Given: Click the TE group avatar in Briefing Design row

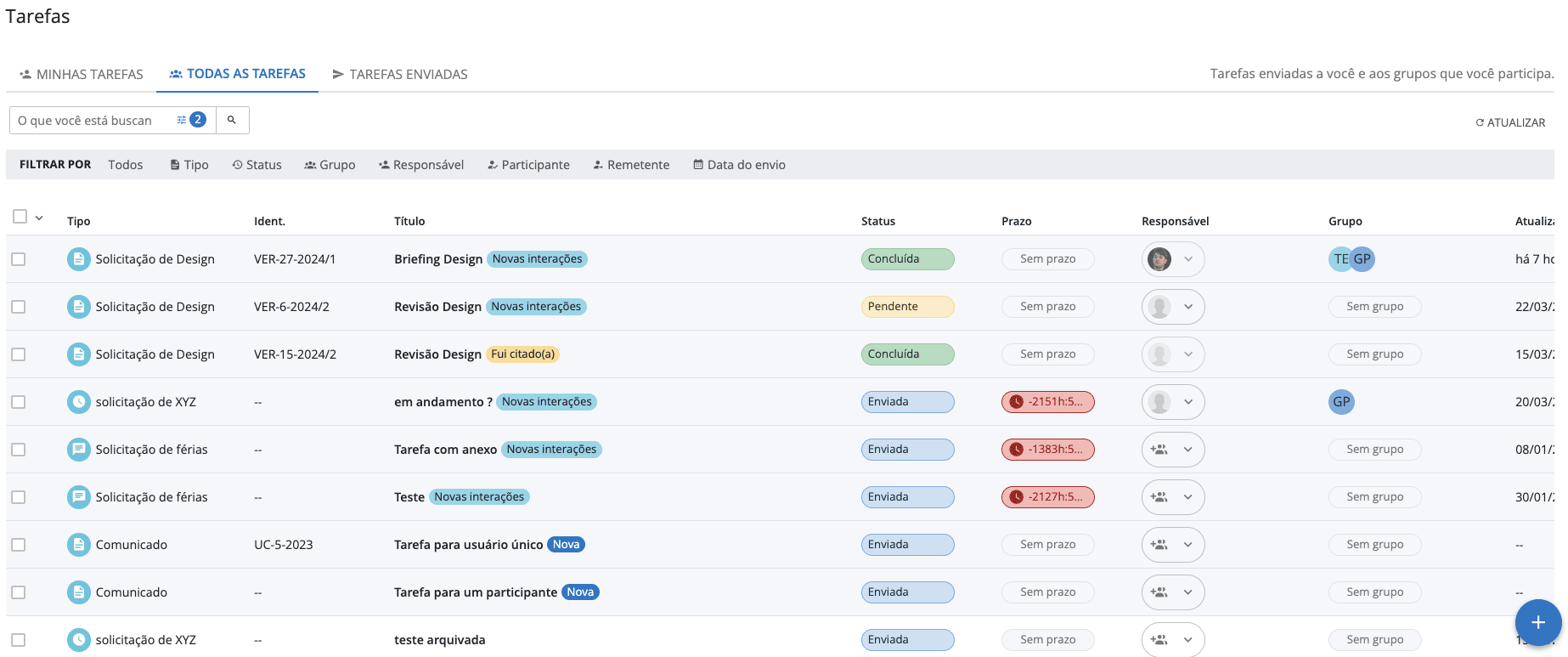Looking at the screenshot, I should (1339, 259).
